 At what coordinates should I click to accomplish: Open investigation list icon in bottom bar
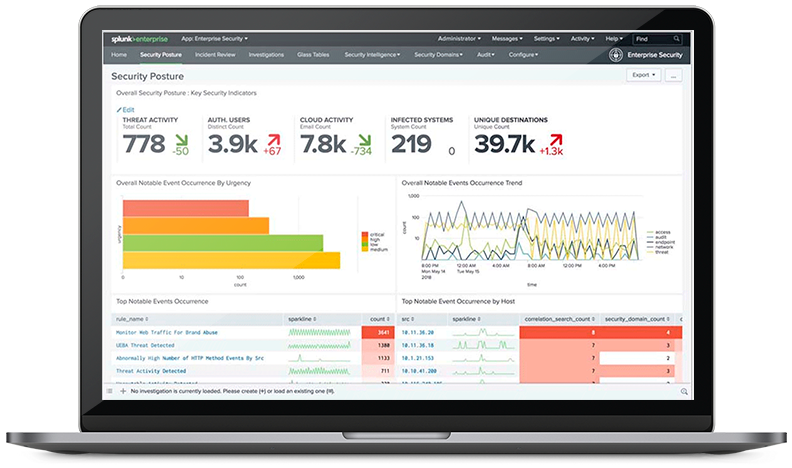[x=110, y=391]
